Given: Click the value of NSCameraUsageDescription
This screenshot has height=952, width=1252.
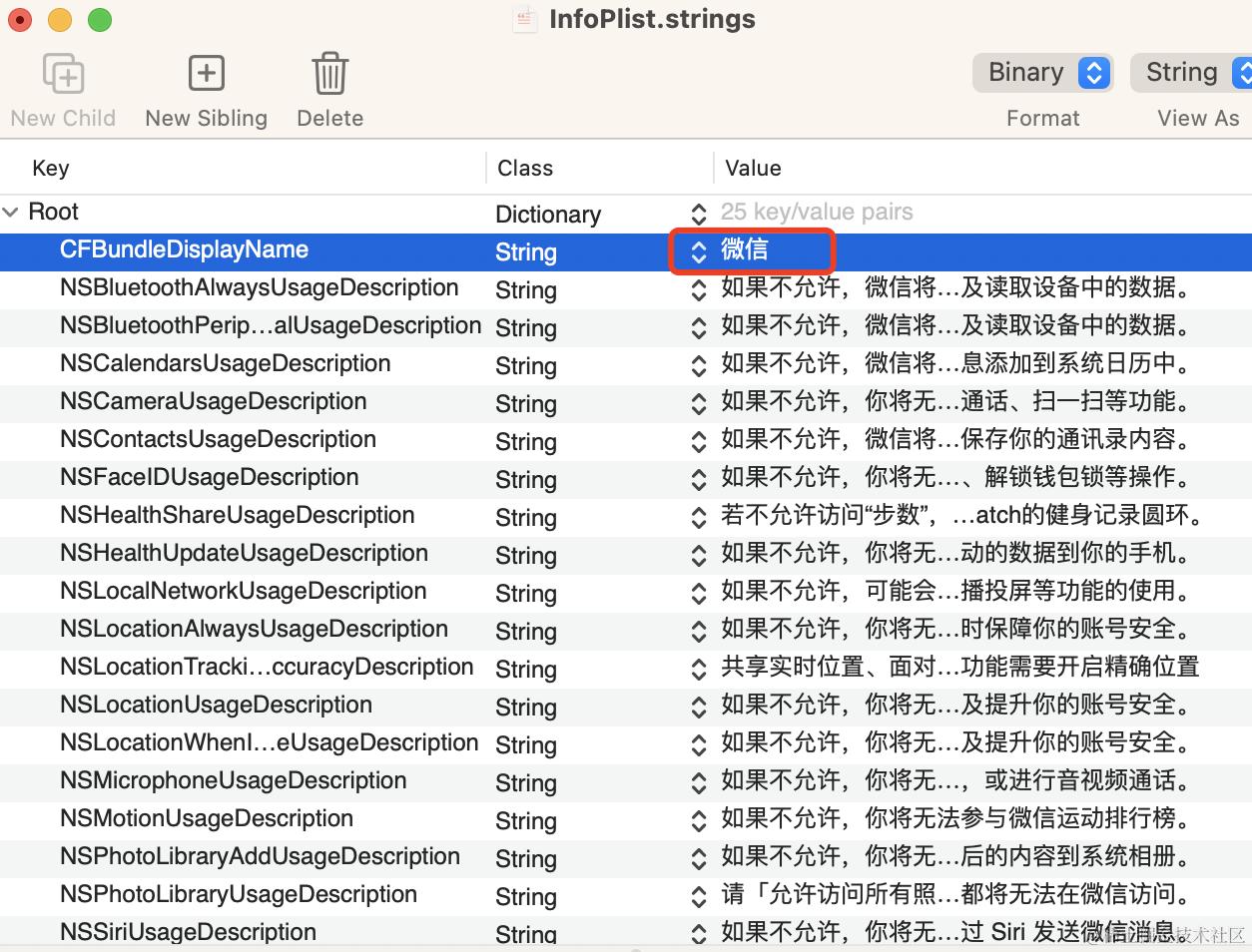Looking at the screenshot, I should coord(956,401).
